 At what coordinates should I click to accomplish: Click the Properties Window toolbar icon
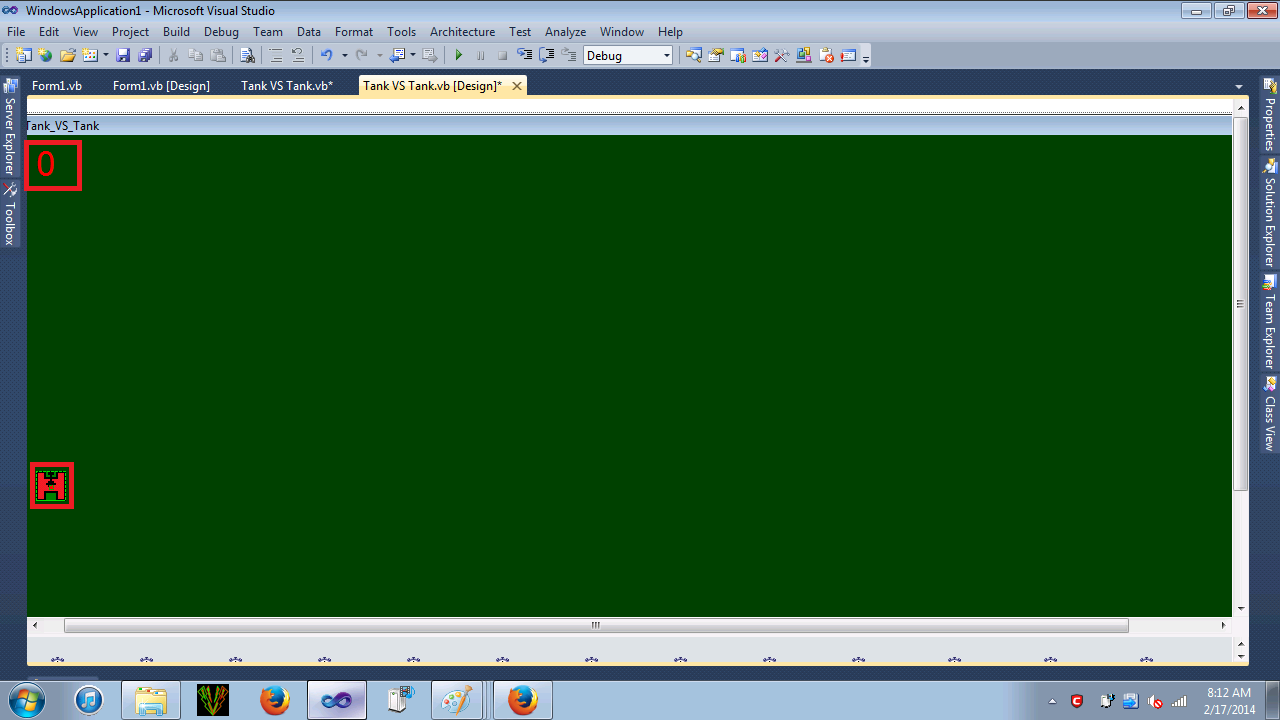[716, 56]
